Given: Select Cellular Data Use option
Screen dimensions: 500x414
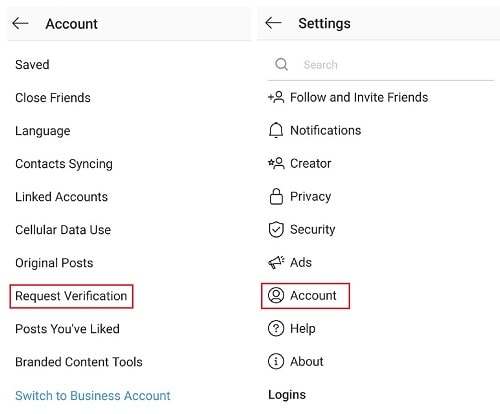Looking at the screenshot, I should pos(63,230).
